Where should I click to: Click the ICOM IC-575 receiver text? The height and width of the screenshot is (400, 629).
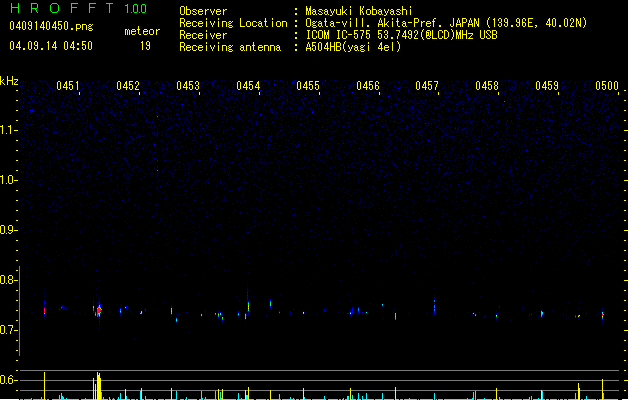(x=401, y=35)
